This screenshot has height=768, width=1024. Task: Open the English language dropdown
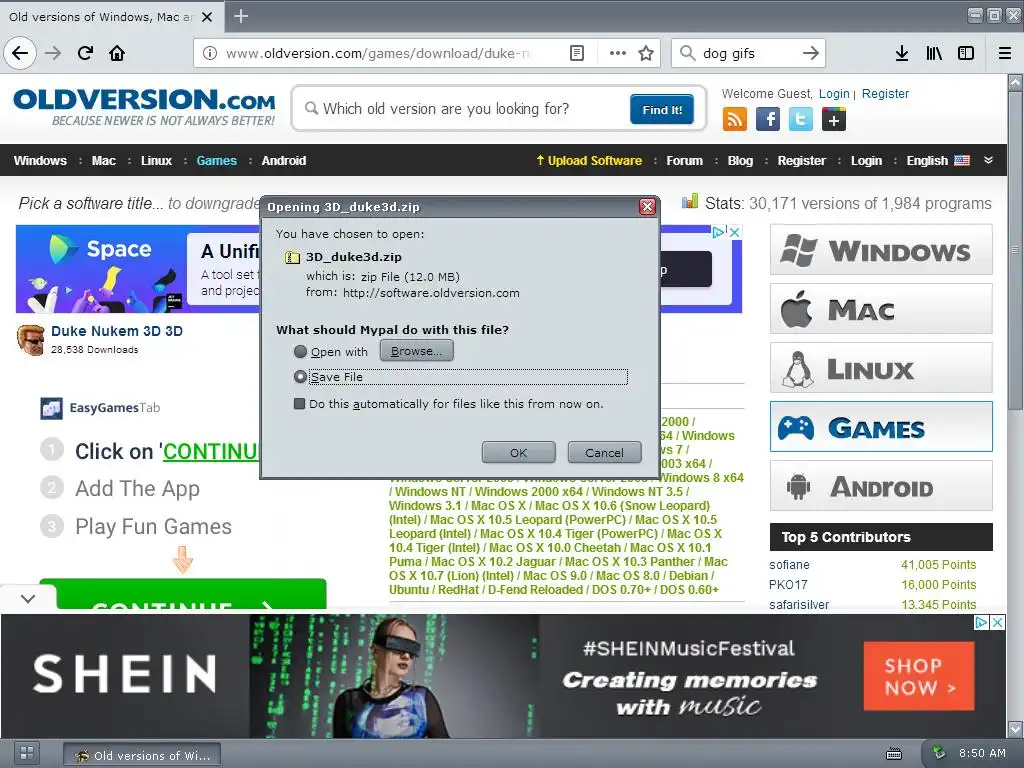pyautogui.click(x=938, y=161)
